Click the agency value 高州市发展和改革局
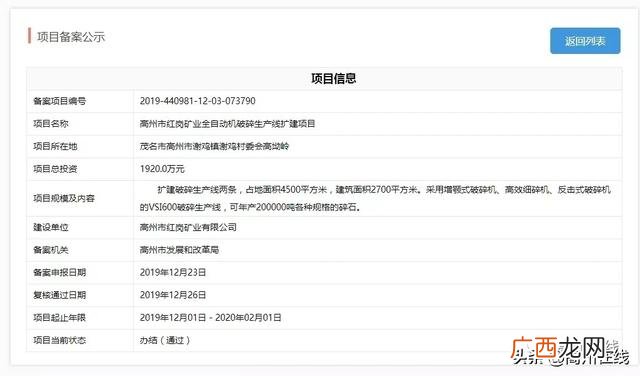640x376 pixels. 179,250
